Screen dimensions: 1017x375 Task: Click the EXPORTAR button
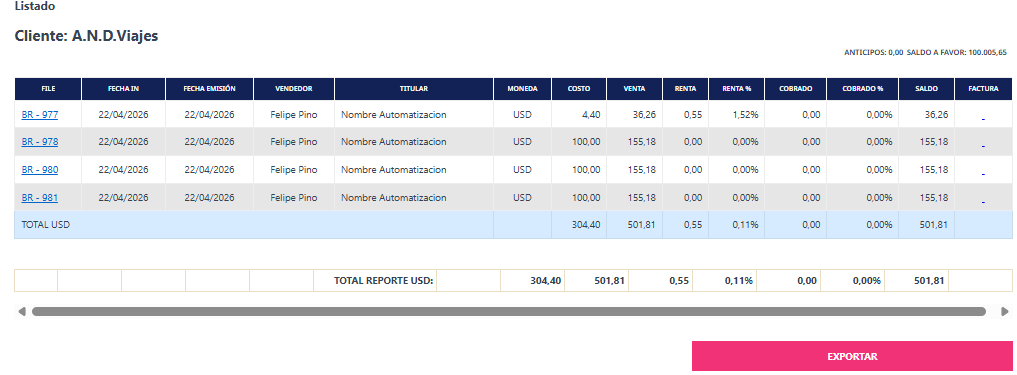coord(852,356)
